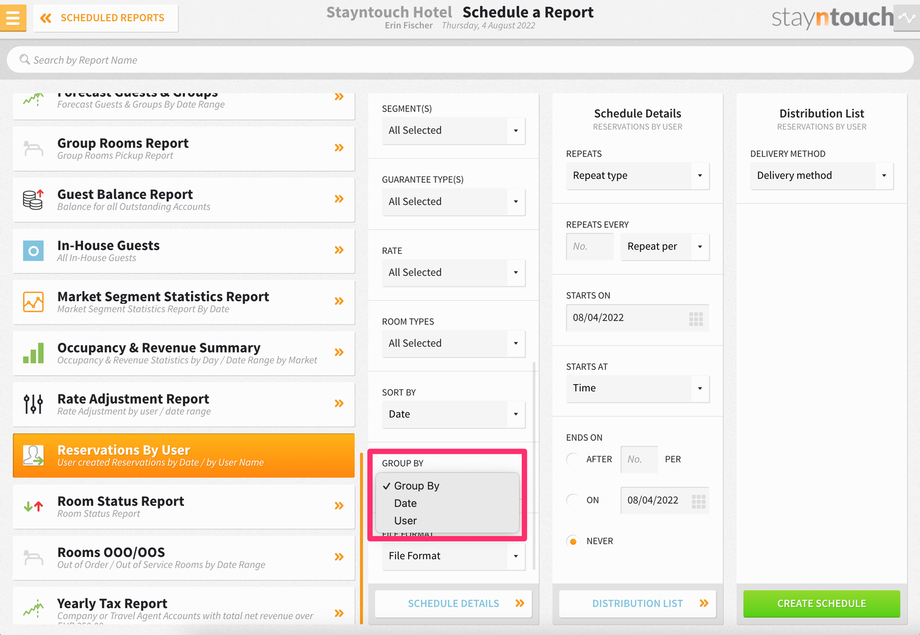This screenshot has width=920, height=635.
Task: Open the Repeat type dropdown
Action: 637,175
